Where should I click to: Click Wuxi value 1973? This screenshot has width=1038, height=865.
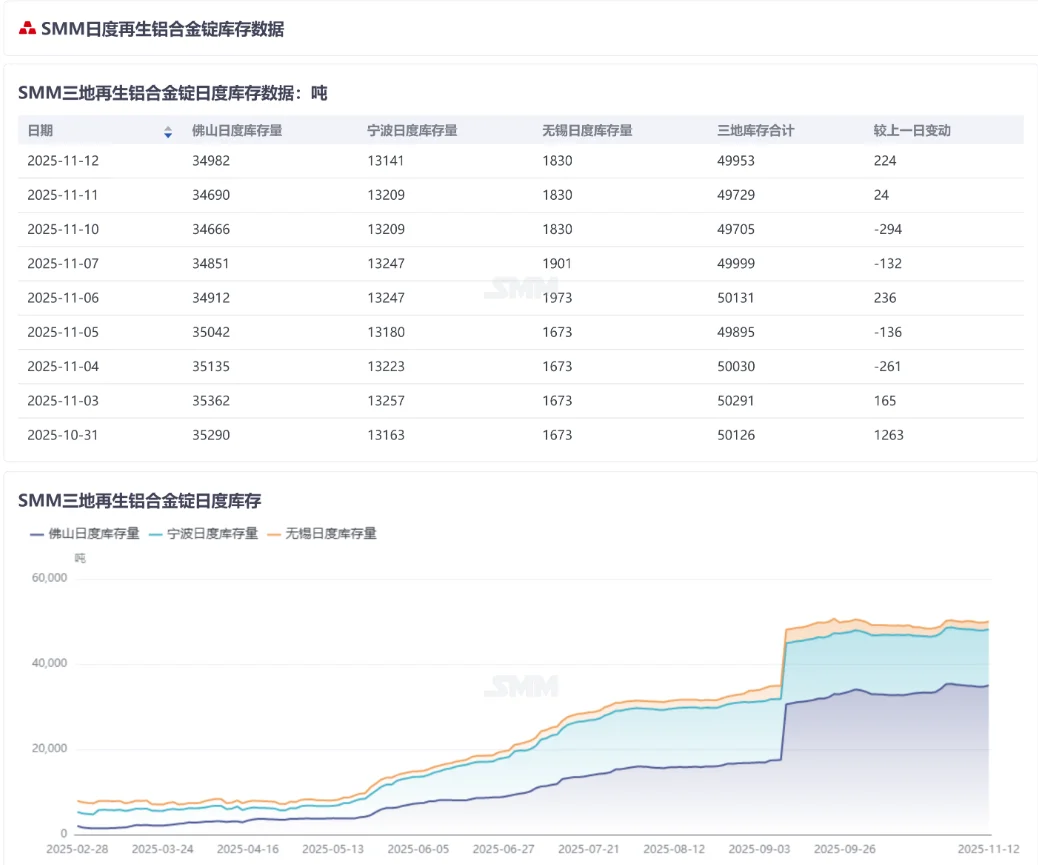pos(557,298)
